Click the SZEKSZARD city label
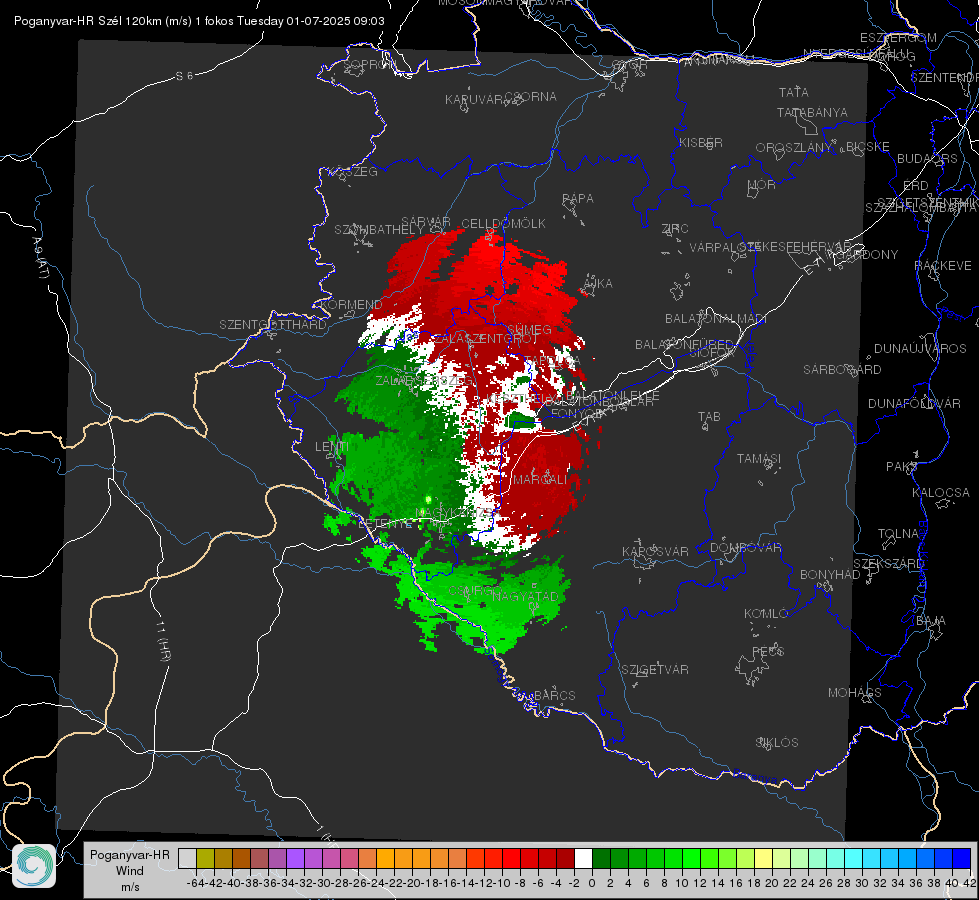 [x=888, y=564]
